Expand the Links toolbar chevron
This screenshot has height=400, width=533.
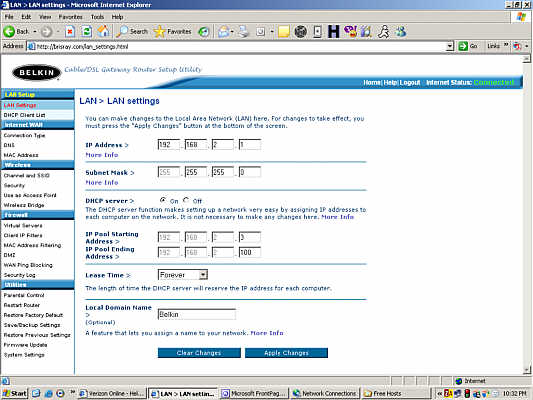[506, 45]
